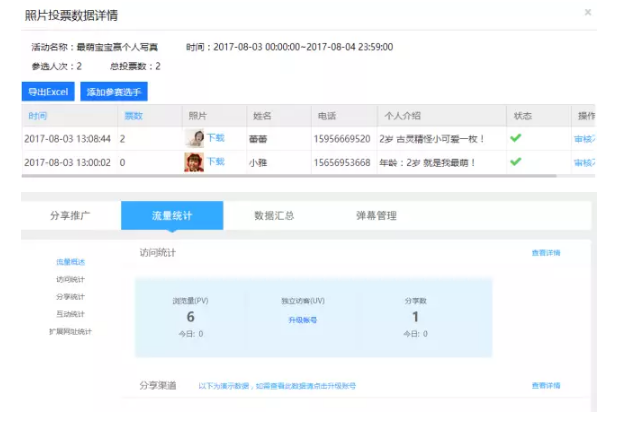The width and height of the screenshot is (617, 424).
Task: Click 查看详情 next to 分享渠道
Action: click(x=546, y=385)
